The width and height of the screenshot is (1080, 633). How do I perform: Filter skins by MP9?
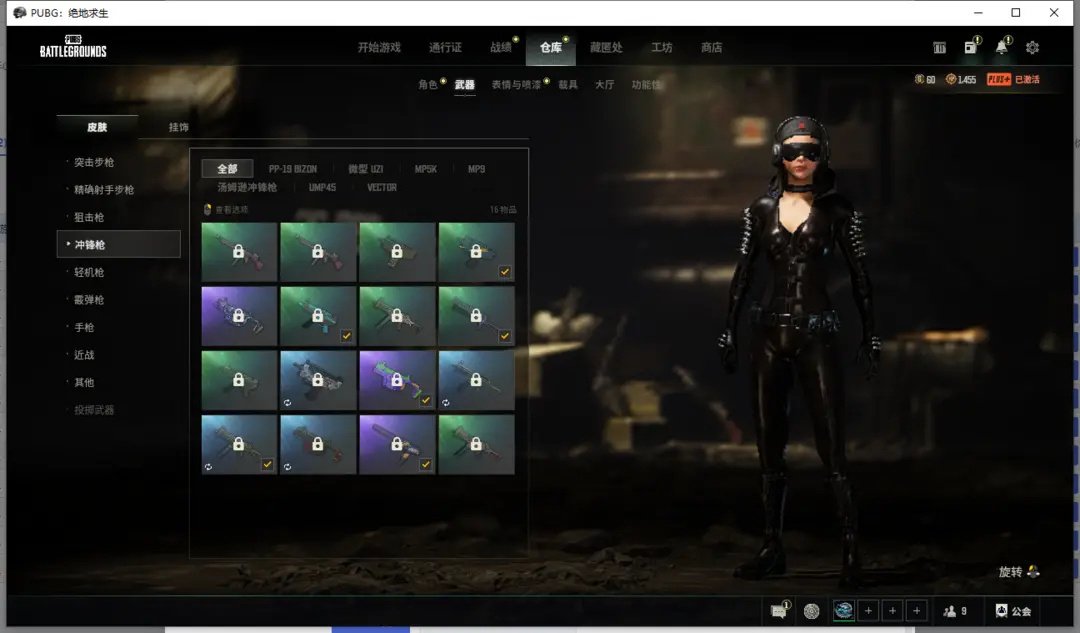[477, 169]
